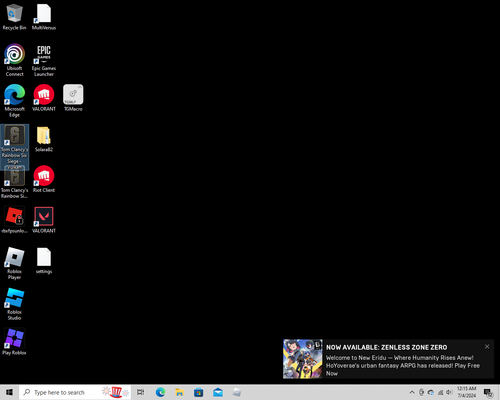Open the Windows Start menu
This screenshot has width=500, height=400.
tap(9, 392)
